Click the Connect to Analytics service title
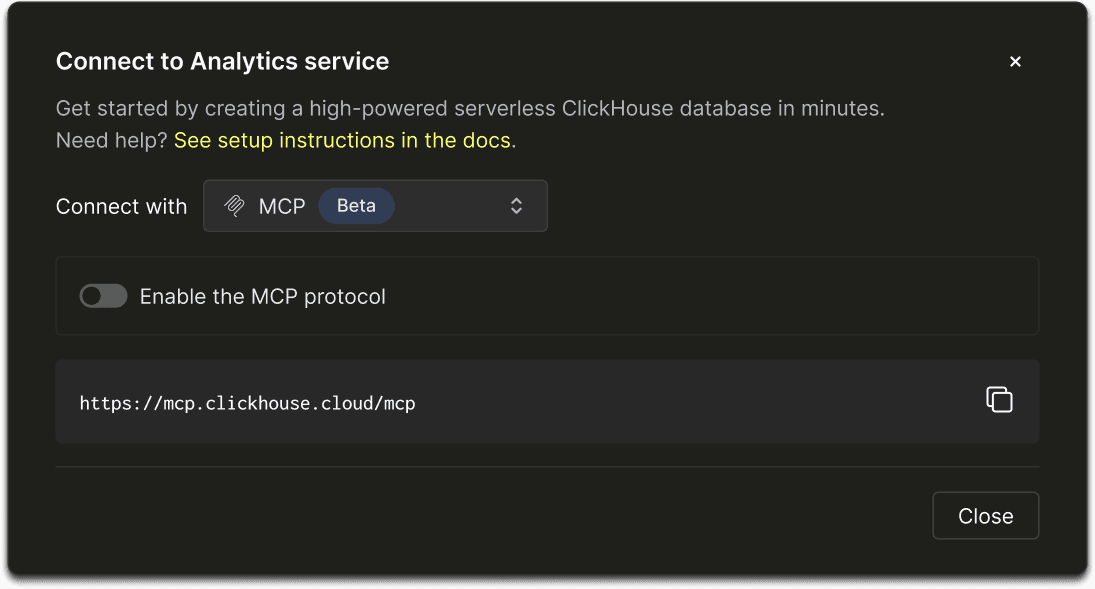Image resolution: width=1095 pixels, height=589 pixels. (x=222, y=61)
